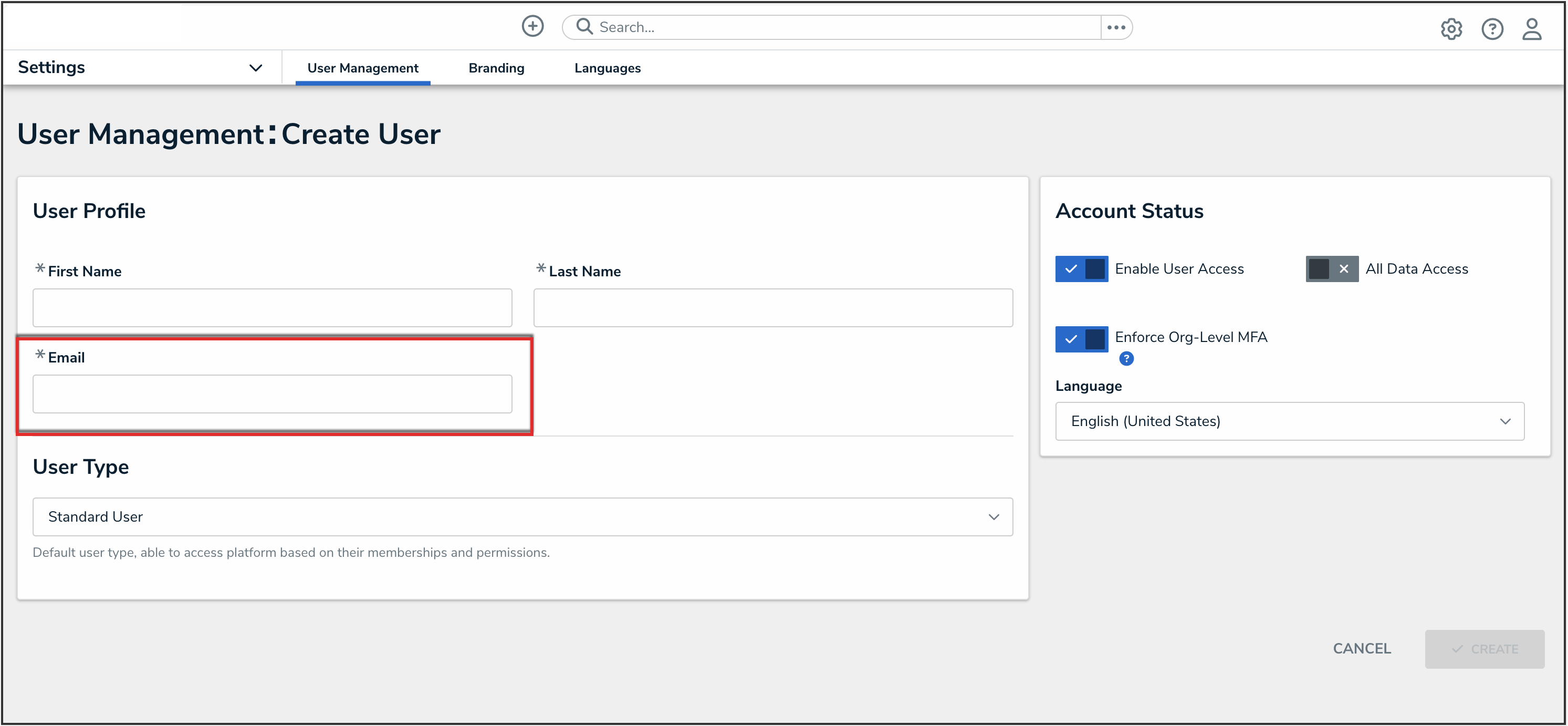
Task: Expand the Settings navigation dropdown
Action: (256, 68)
